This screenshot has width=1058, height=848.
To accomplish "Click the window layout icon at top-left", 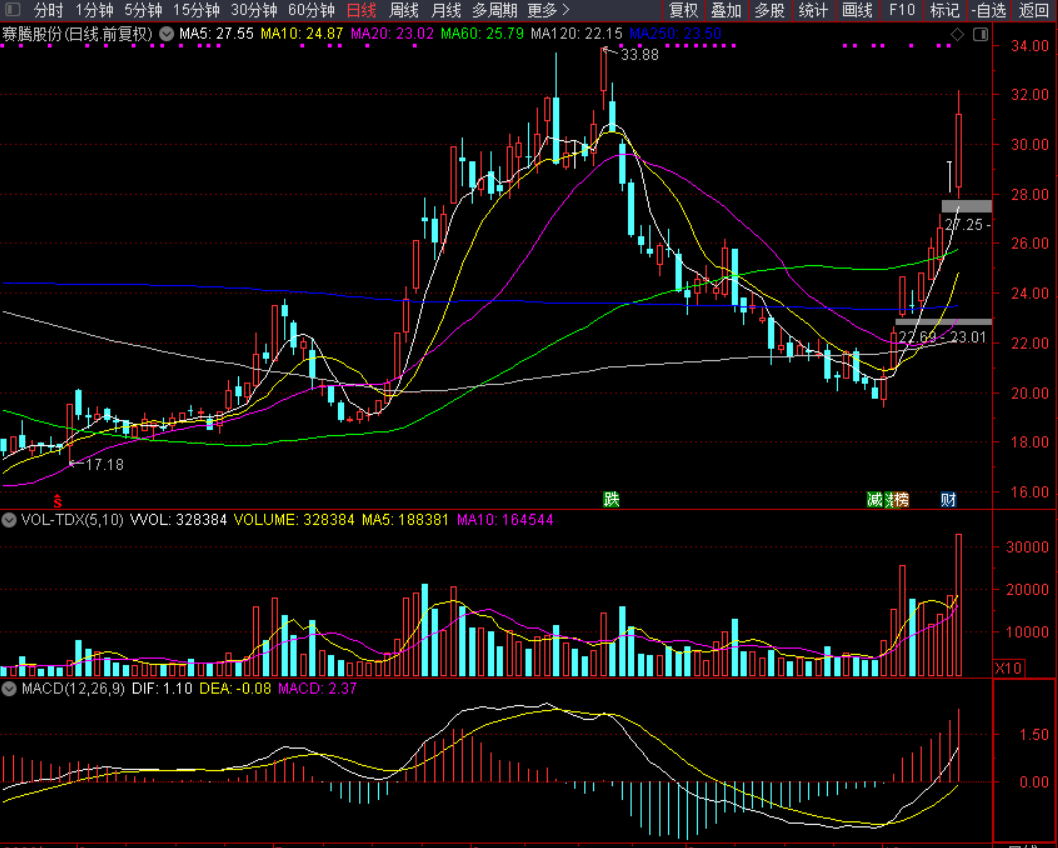I will [x=12, y=11].
